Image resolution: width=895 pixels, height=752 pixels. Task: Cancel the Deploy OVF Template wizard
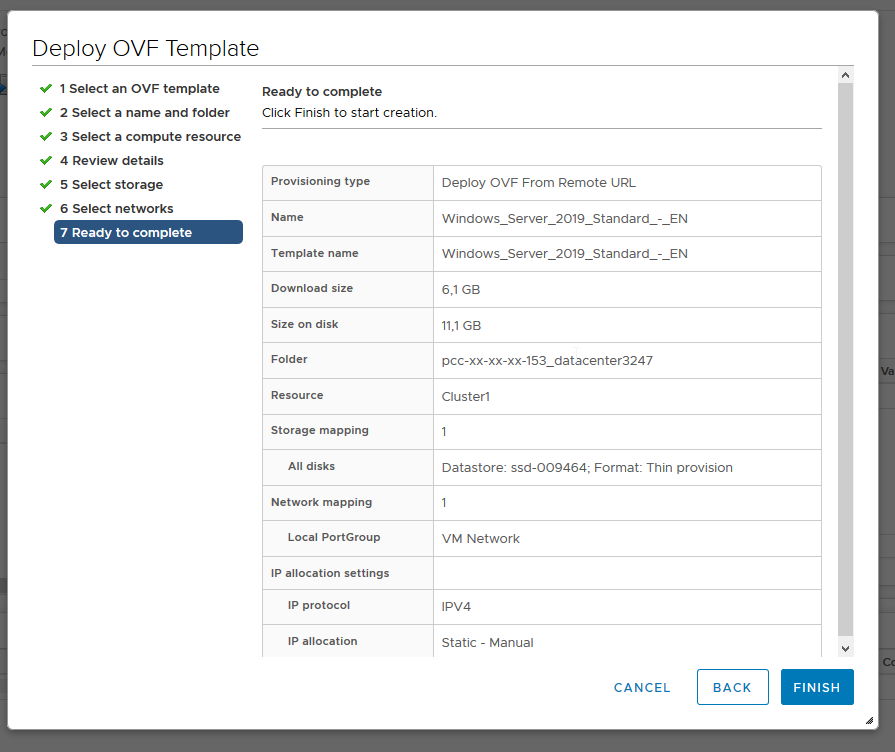click(642, 688)
